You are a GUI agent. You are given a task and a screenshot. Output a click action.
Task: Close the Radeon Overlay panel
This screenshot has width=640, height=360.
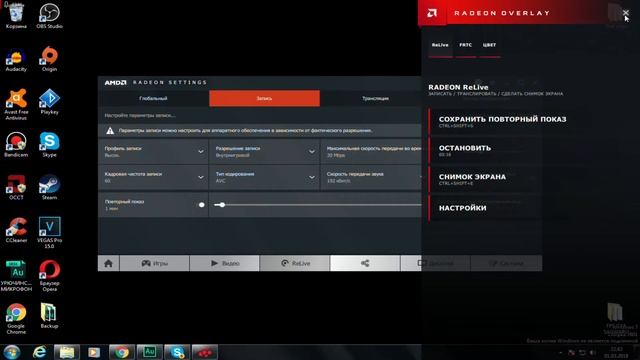(x=626, y=13)
